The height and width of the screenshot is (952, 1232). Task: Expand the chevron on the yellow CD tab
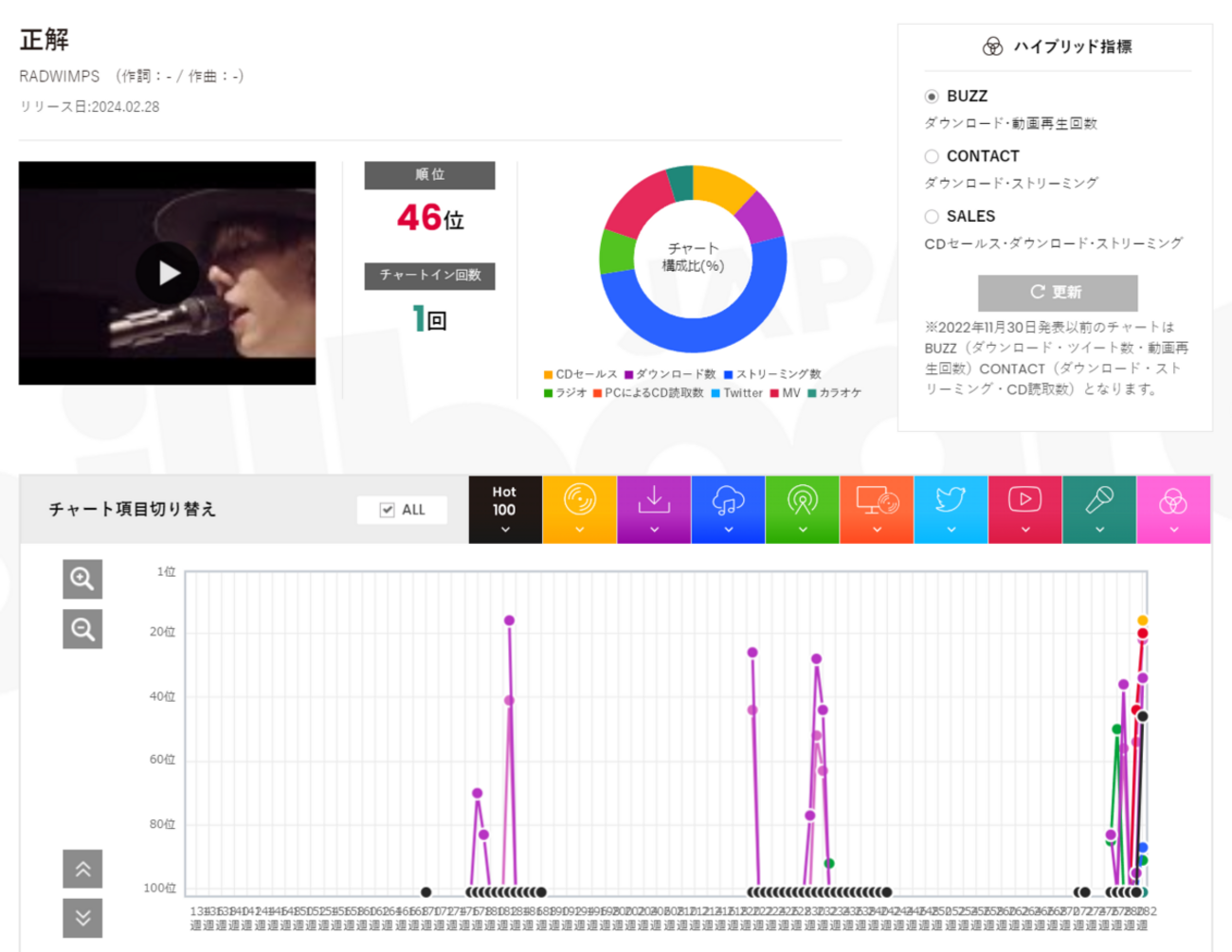(579, 530)
